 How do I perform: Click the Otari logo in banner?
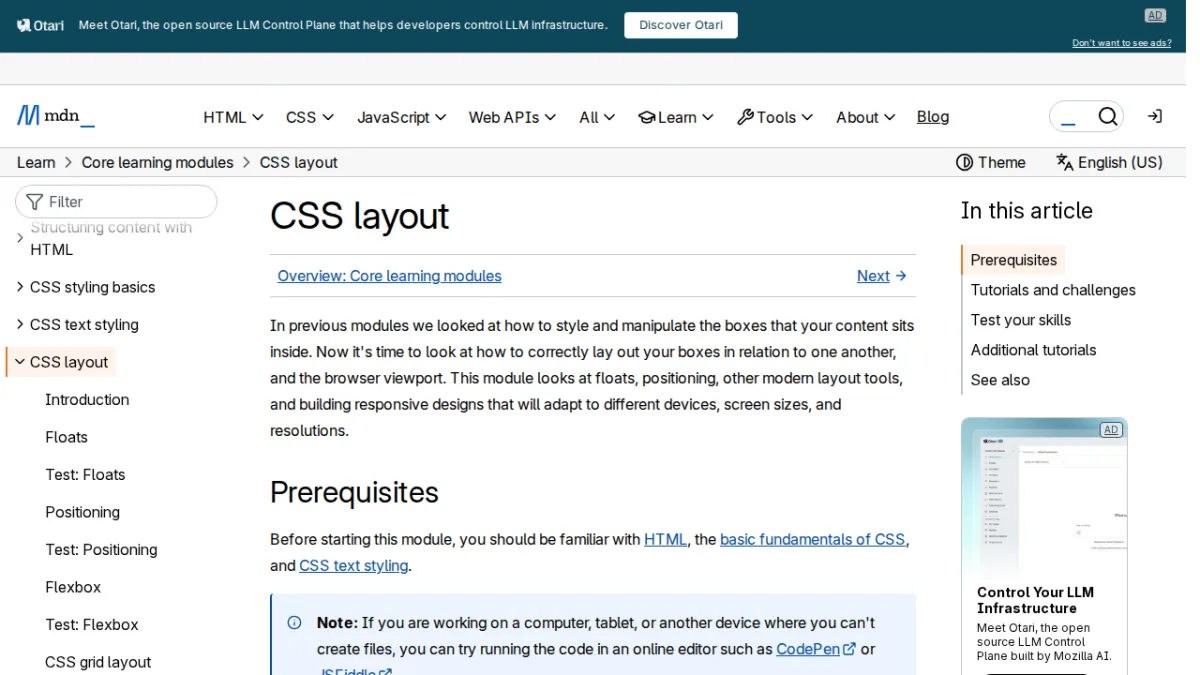click(x=40, y=25)
